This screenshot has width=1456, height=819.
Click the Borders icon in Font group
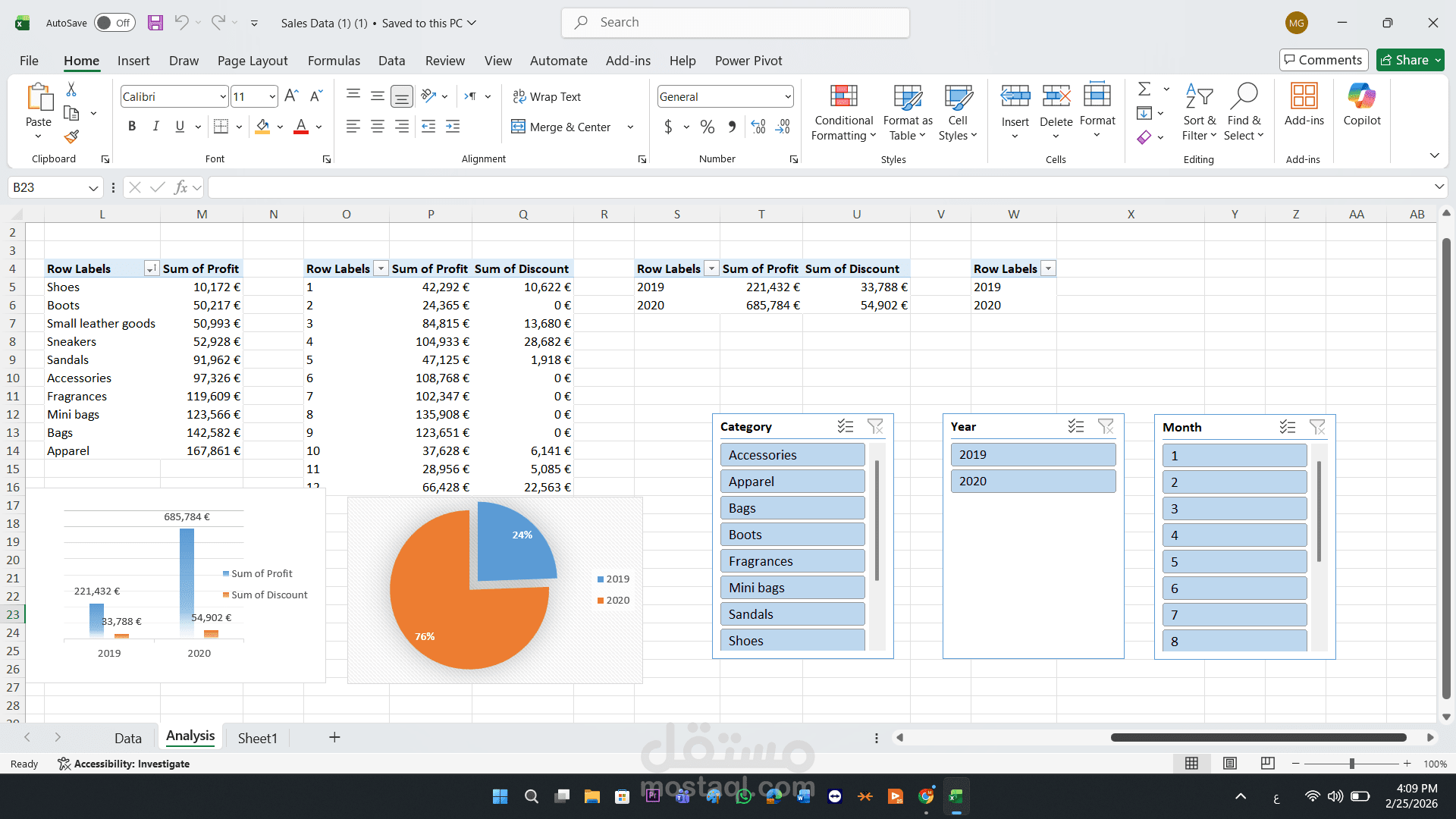[x=221, y=127]
